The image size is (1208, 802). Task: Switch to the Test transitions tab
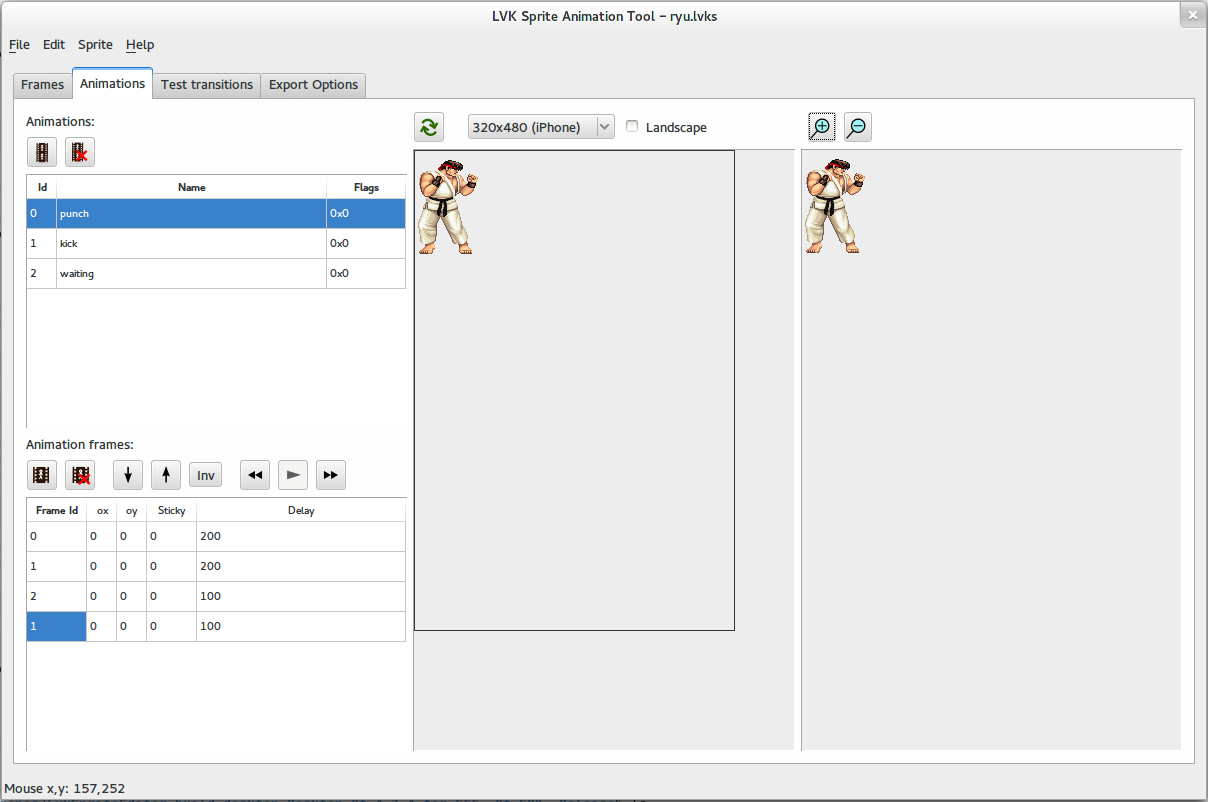(x=206, y=85)
